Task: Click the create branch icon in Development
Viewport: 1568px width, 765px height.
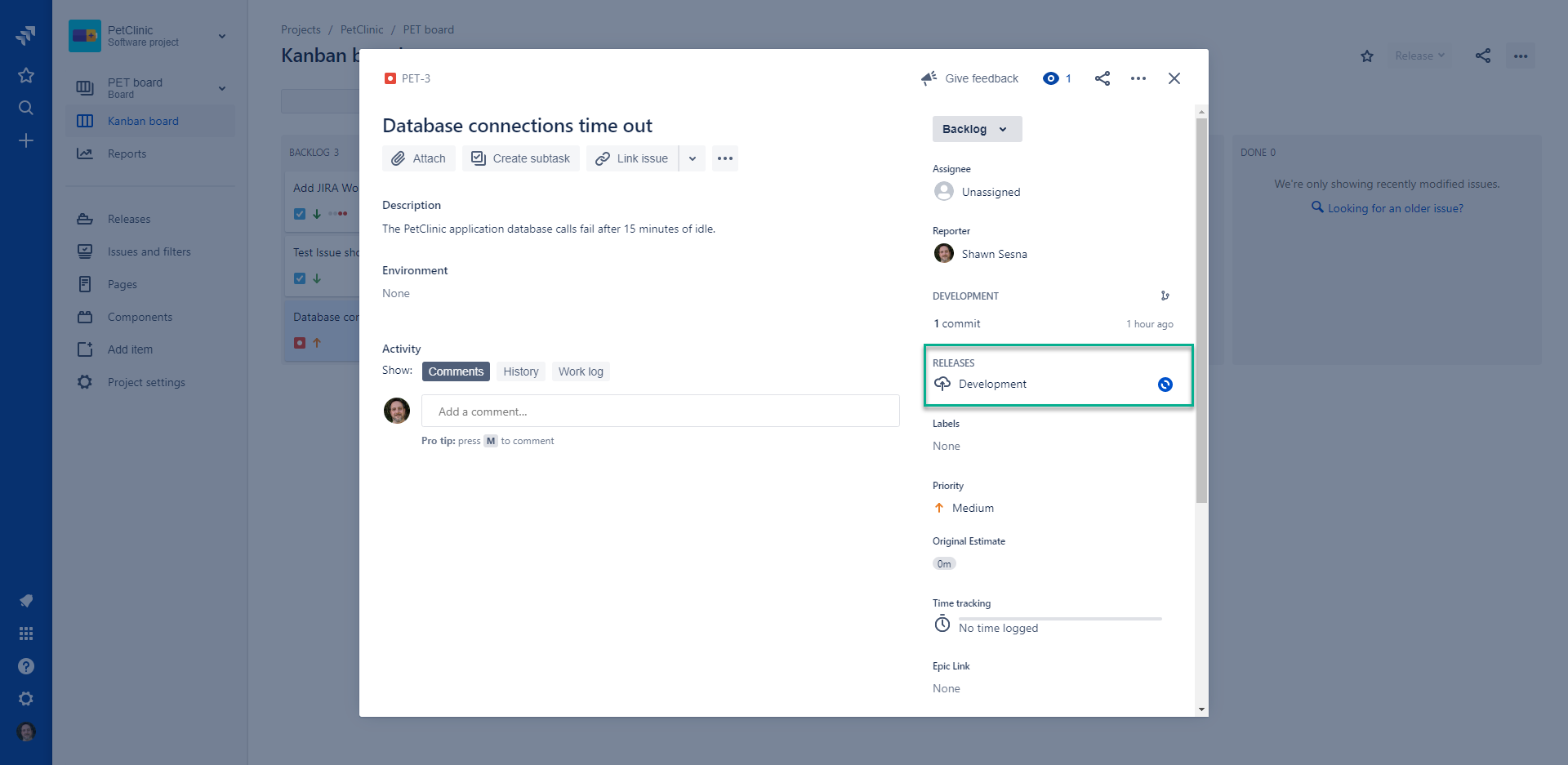Action: point(1165,296)
